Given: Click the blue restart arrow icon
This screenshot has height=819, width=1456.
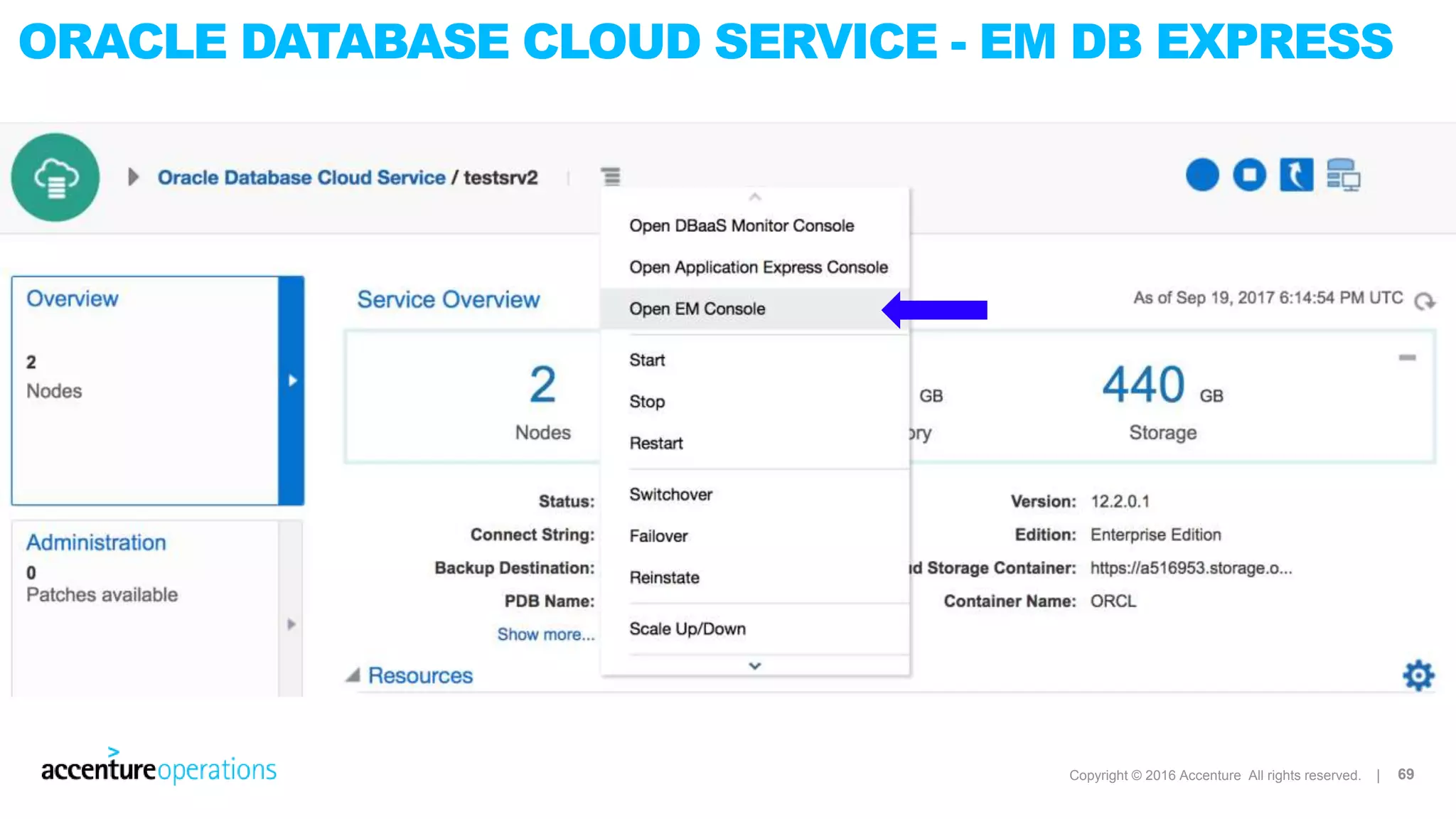Looking at the screenshot, I should (1296, 175).
